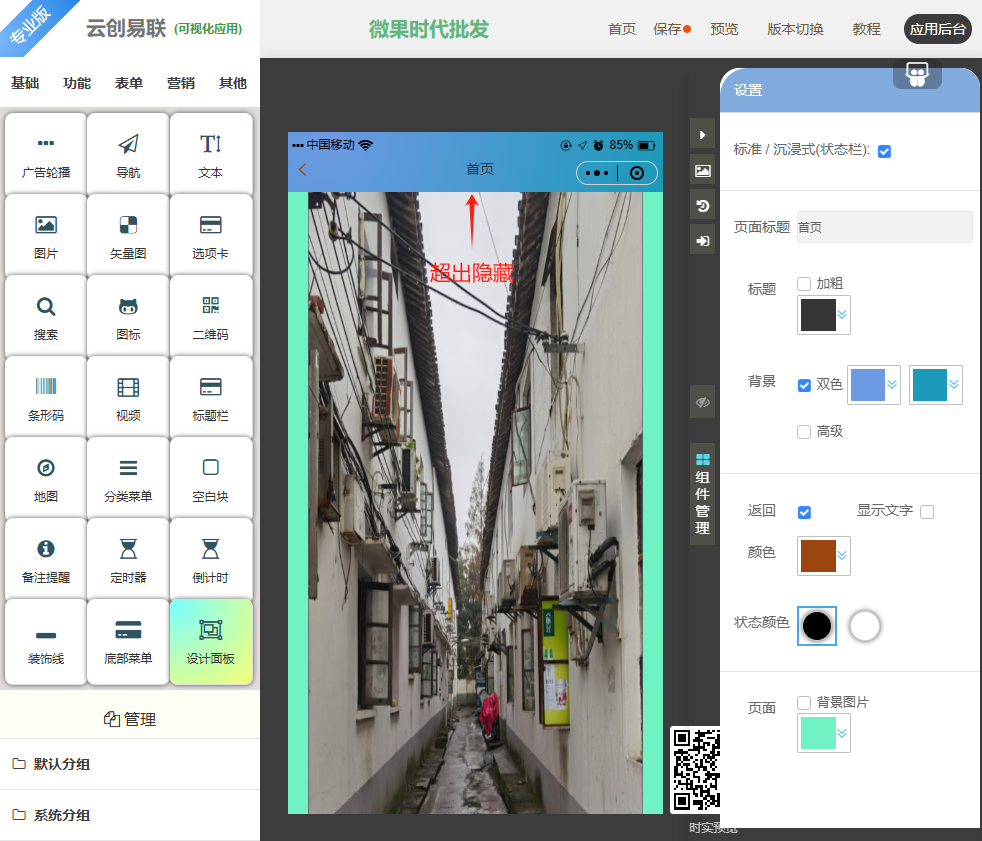Toggle the 标准/沉浸式 status bar checkbox
Image resolution: width=982 pixels, height=841 pixels.
884,151
